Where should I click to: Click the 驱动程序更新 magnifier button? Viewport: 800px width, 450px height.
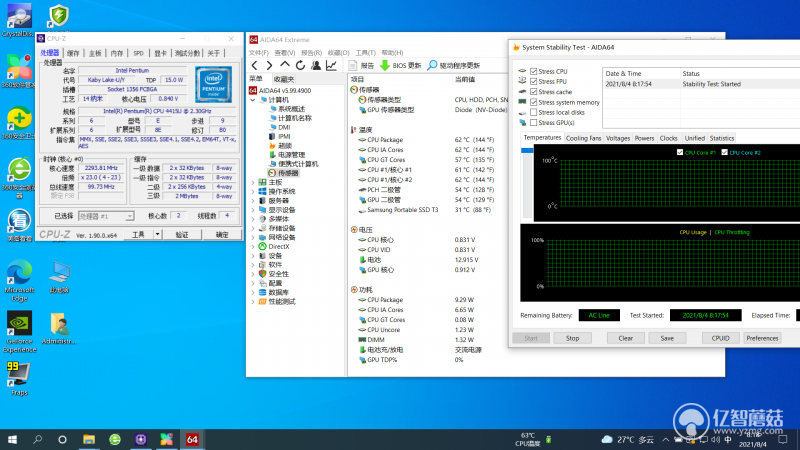click(454, 65)
